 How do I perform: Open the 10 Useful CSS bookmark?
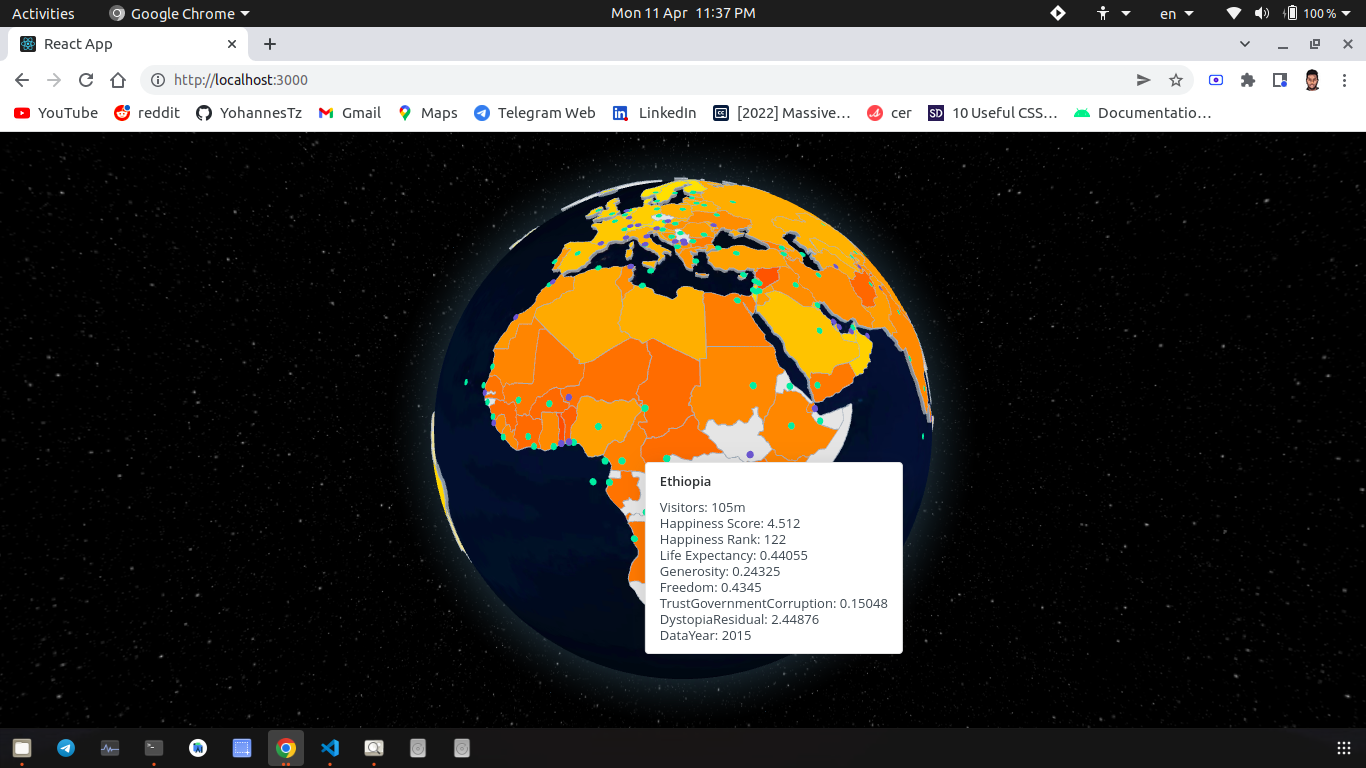[993, 113]
